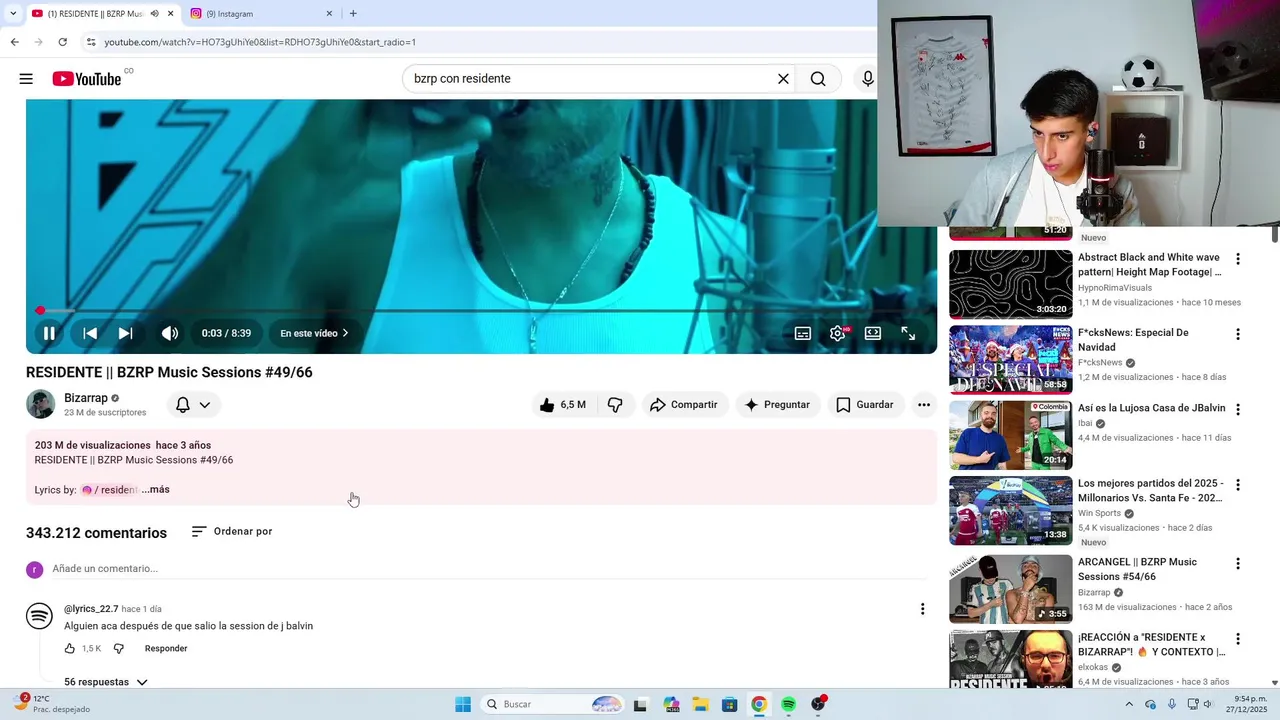The image size is (1280, 720).
Task: Click the Preguntar button
Action: pos(777,405)
